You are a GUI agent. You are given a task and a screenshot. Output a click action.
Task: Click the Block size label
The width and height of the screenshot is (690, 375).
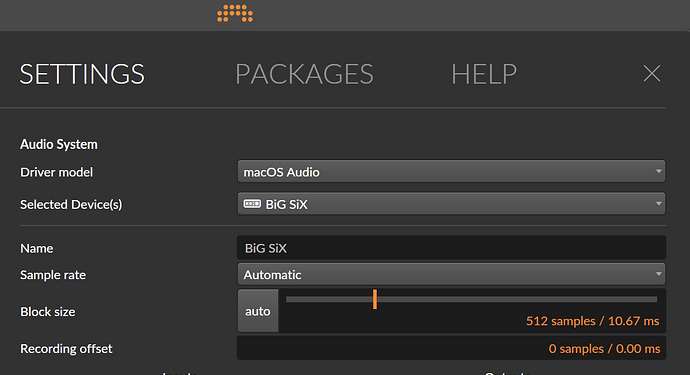point(48,312)
